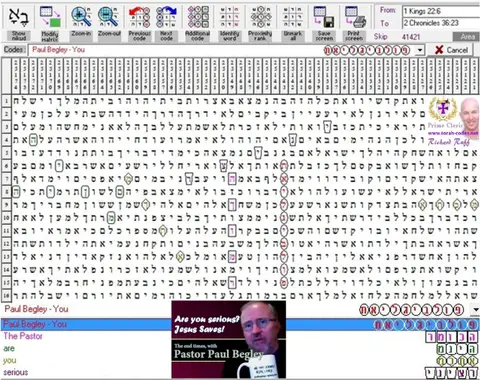This screenshot has width=480, height=380.
Task: Save screen using the diskette icon
Action: (x=324, y=17)
